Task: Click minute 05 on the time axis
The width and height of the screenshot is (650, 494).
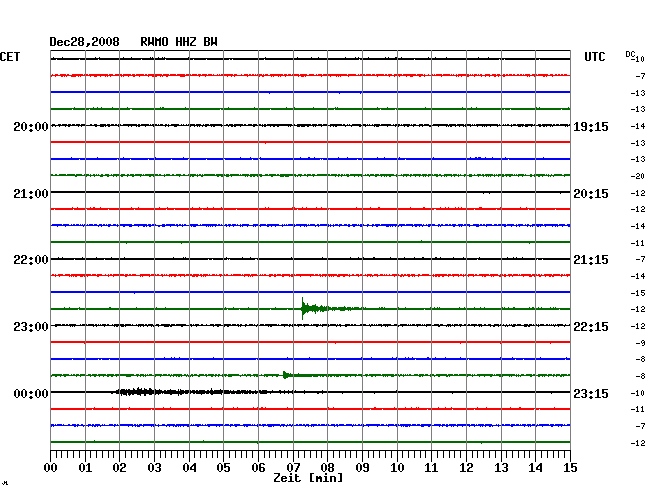Action: [223, 467]
